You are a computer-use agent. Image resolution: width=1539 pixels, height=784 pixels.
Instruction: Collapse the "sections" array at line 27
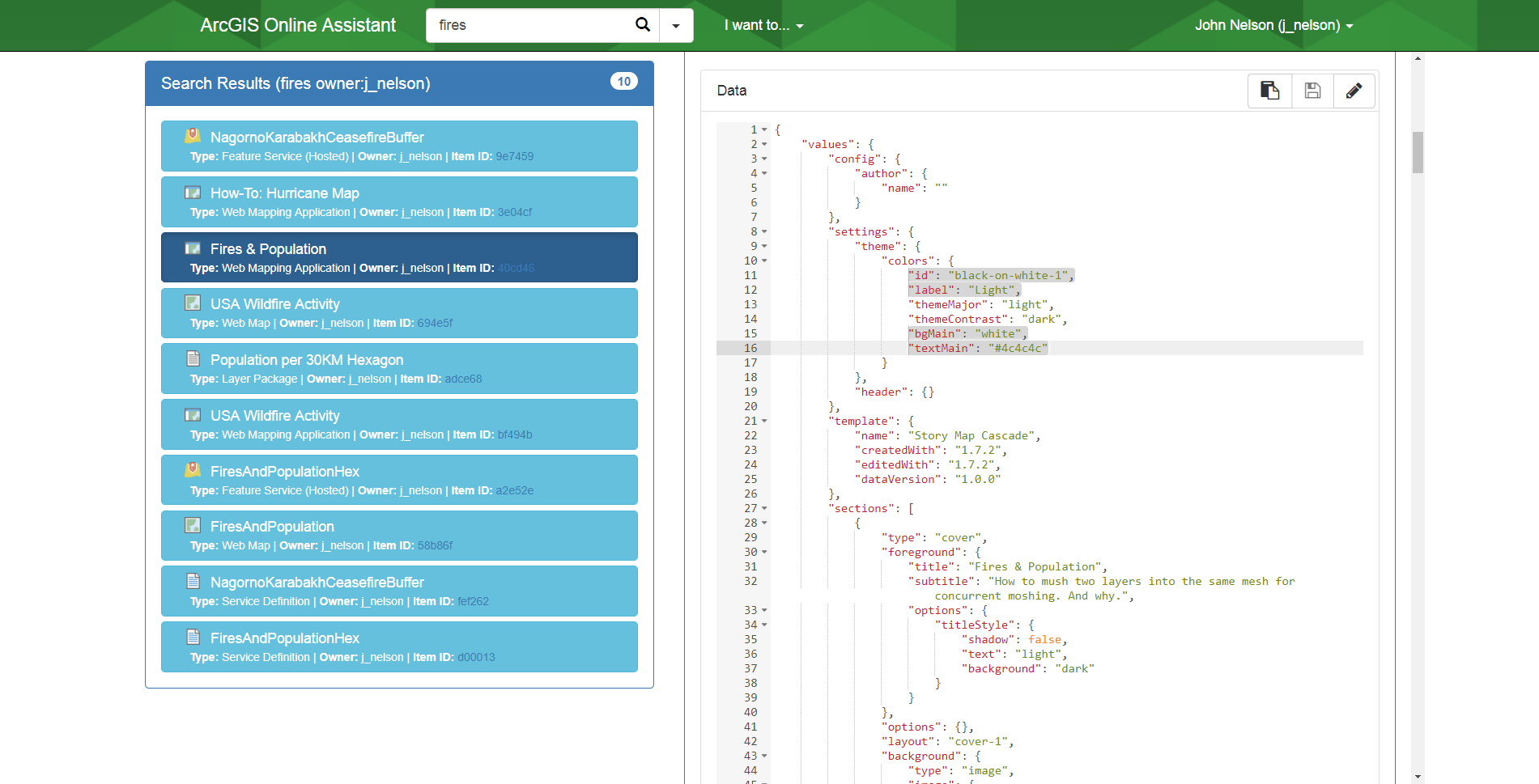click(764, 508)
